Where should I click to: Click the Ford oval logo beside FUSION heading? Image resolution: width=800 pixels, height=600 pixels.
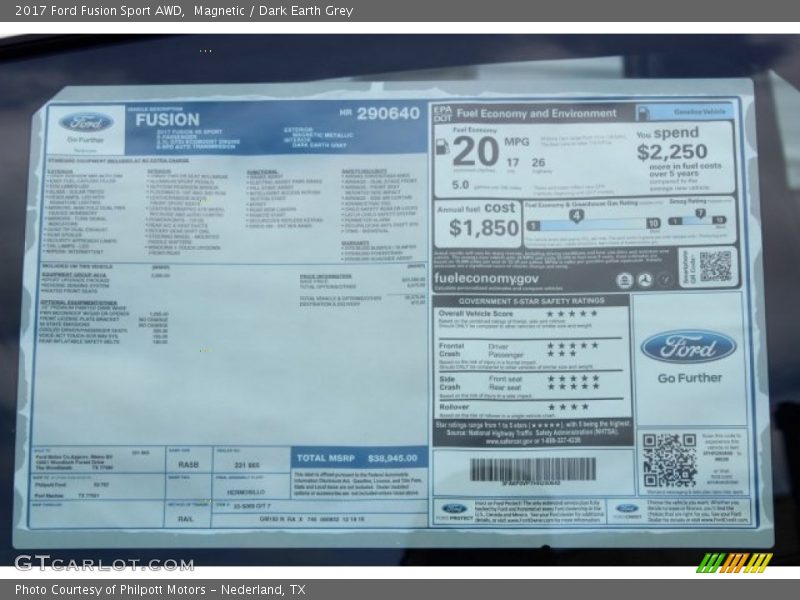[85, 123]
